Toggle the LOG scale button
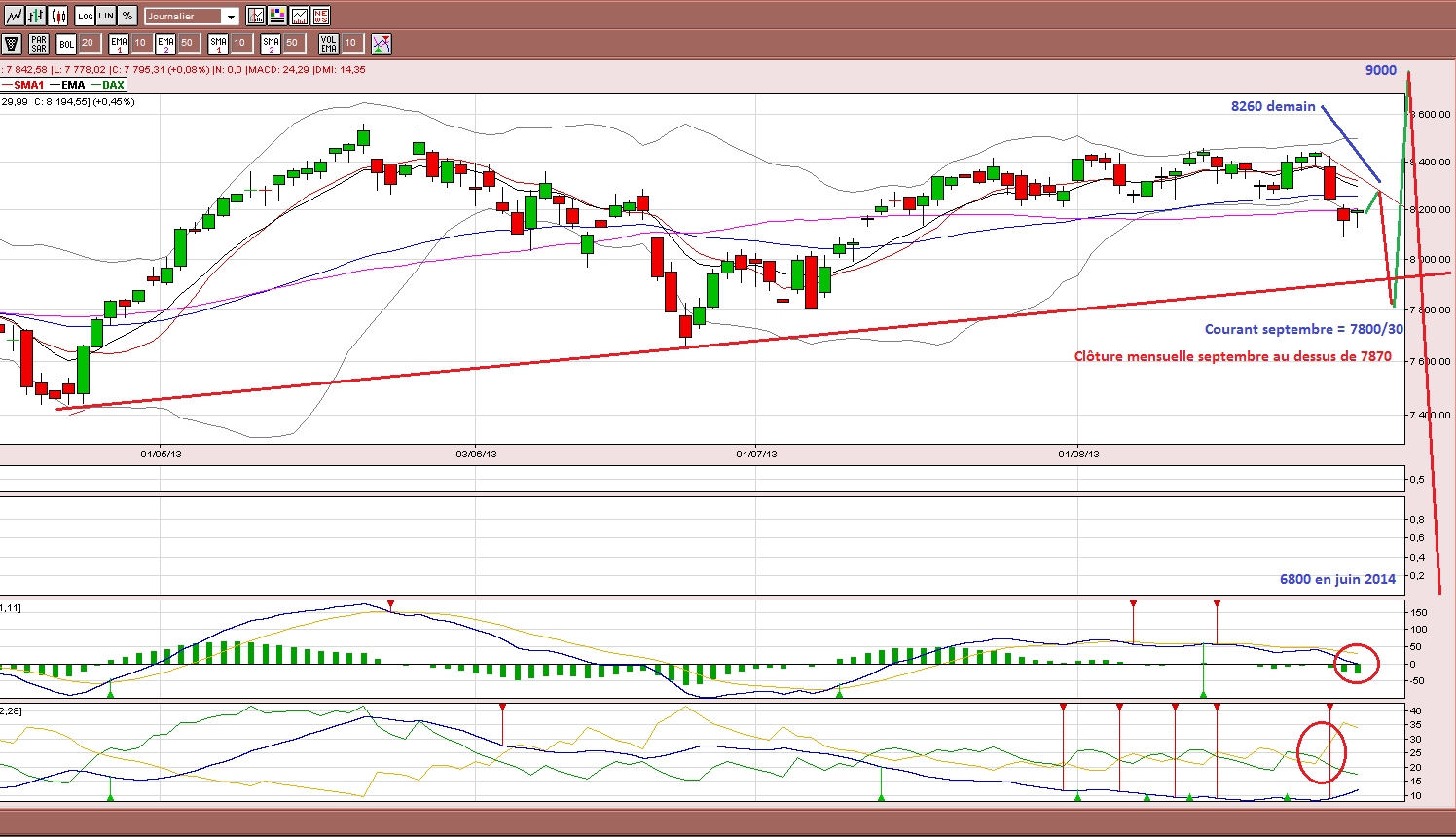Screen dimensions: 1456x837 (x=85, y=16)
